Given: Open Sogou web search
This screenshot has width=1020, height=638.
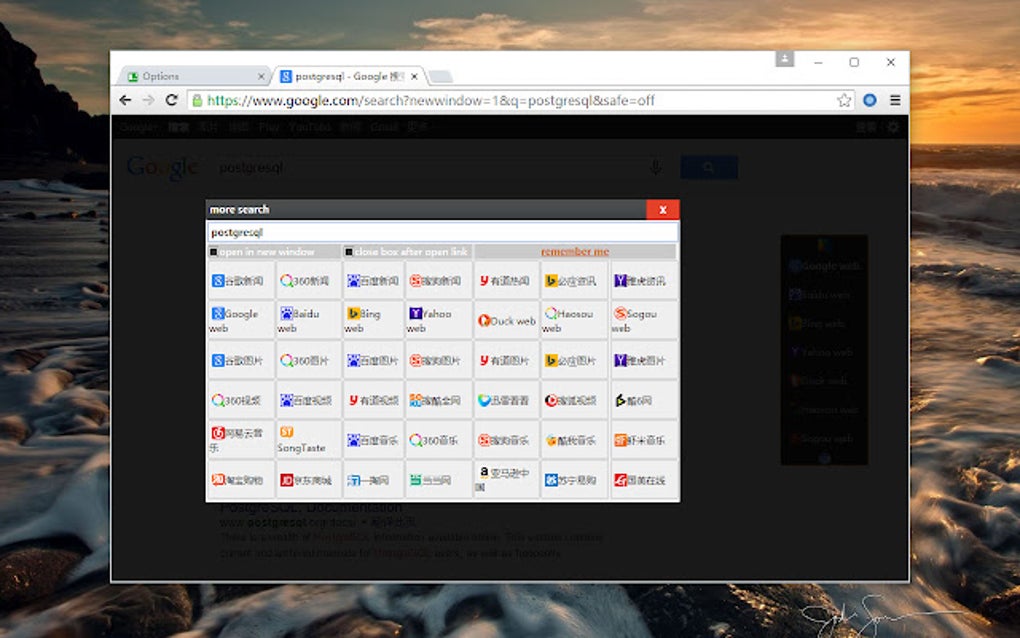Looking at the screenshot, I should pyautogui.click(x=640, y=321).
